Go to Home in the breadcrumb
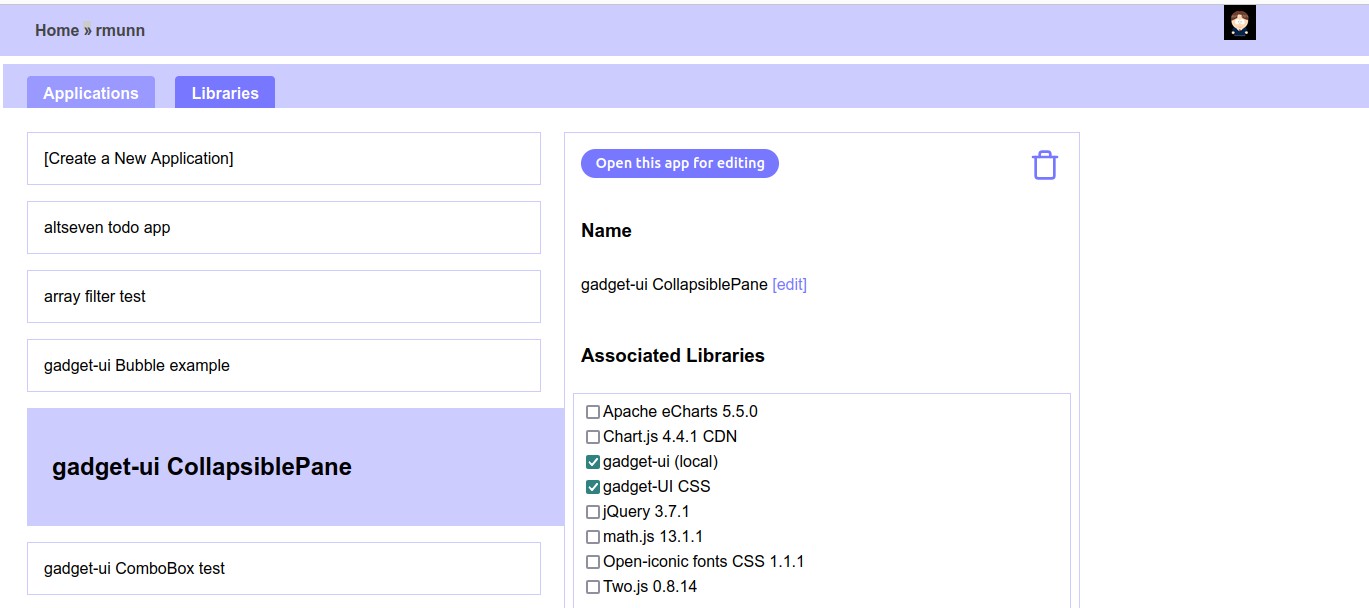The width and height of the screenshot is (1369, 608). 57,30
